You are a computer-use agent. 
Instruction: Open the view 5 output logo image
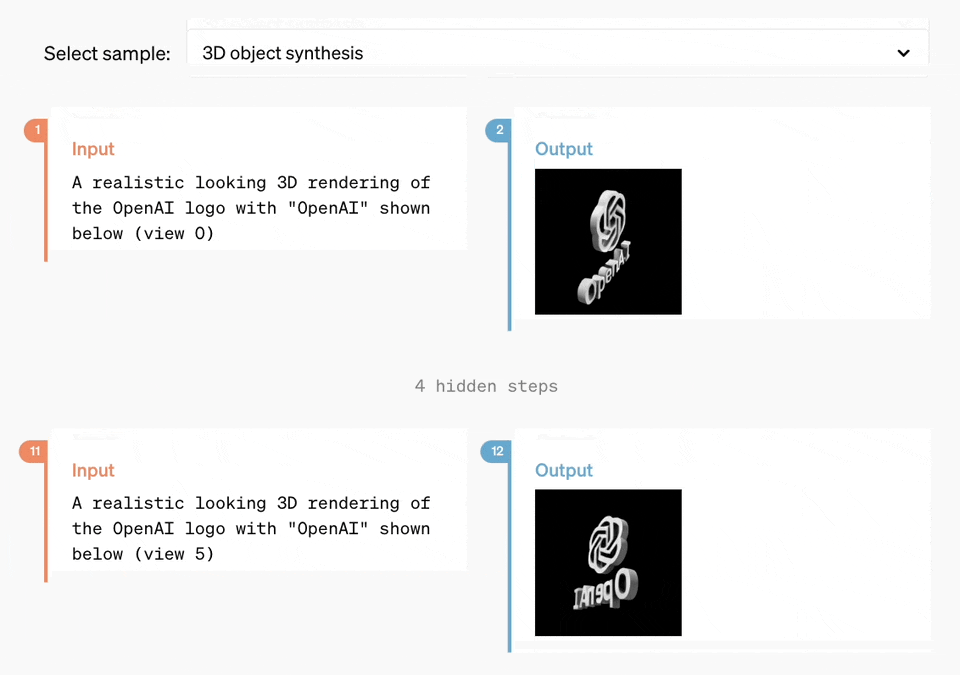pyautogui.click(x=608, y=562)
